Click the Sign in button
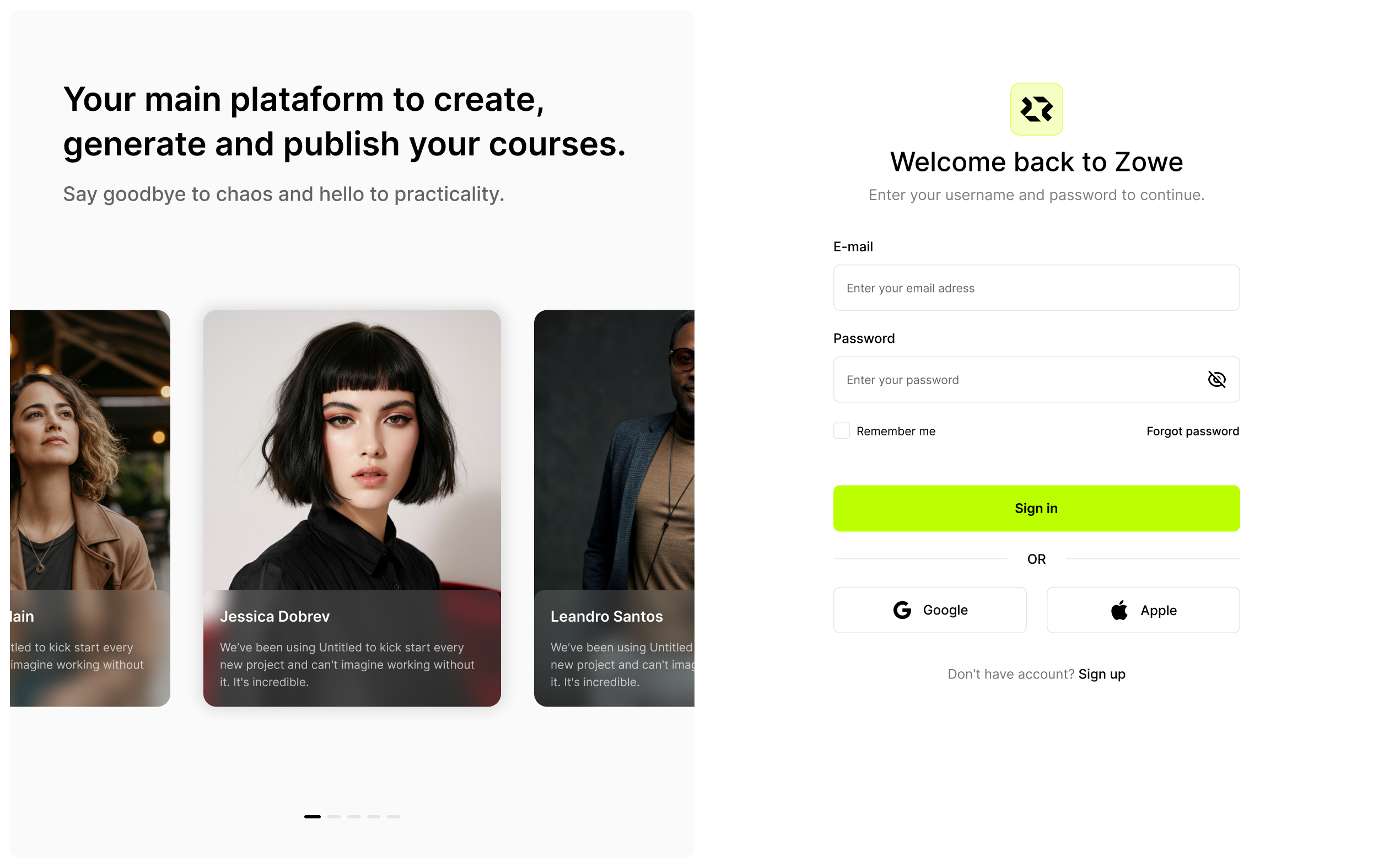The height and width of the screenshot is (868, 1389). 1036,508
